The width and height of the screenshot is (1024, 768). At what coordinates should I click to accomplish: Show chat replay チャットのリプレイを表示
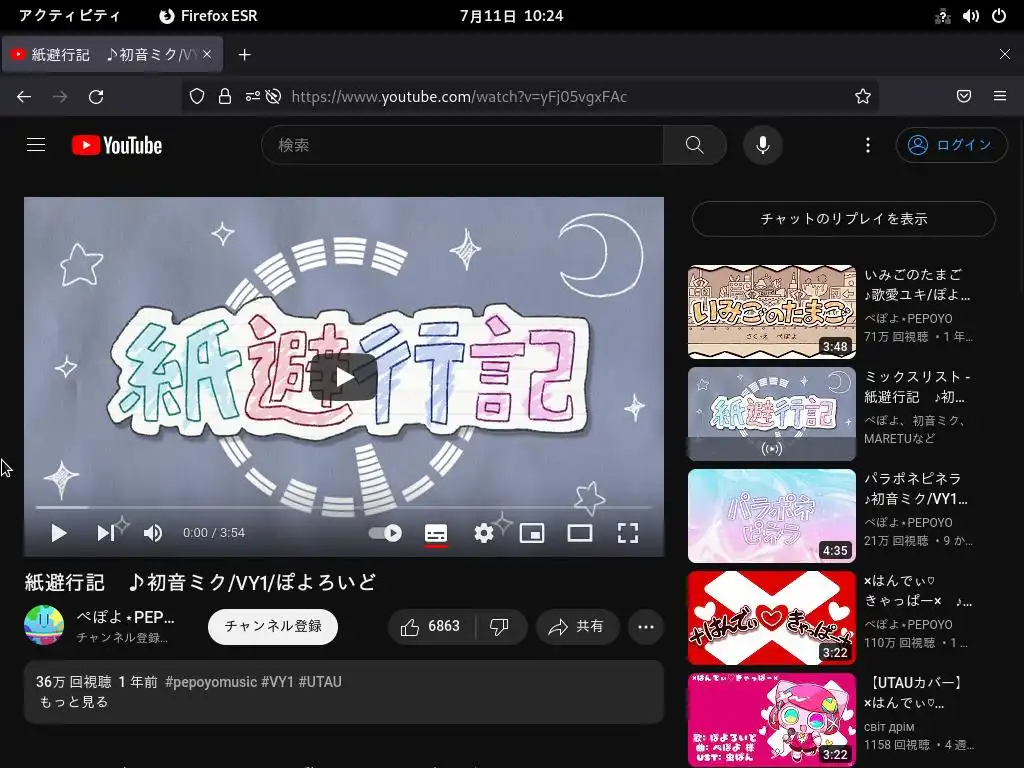tap(844, 219)
